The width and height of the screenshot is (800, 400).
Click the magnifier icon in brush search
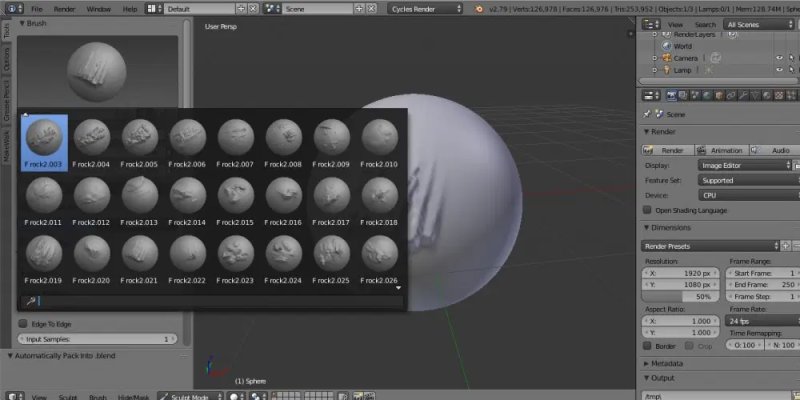click(30, 302)
